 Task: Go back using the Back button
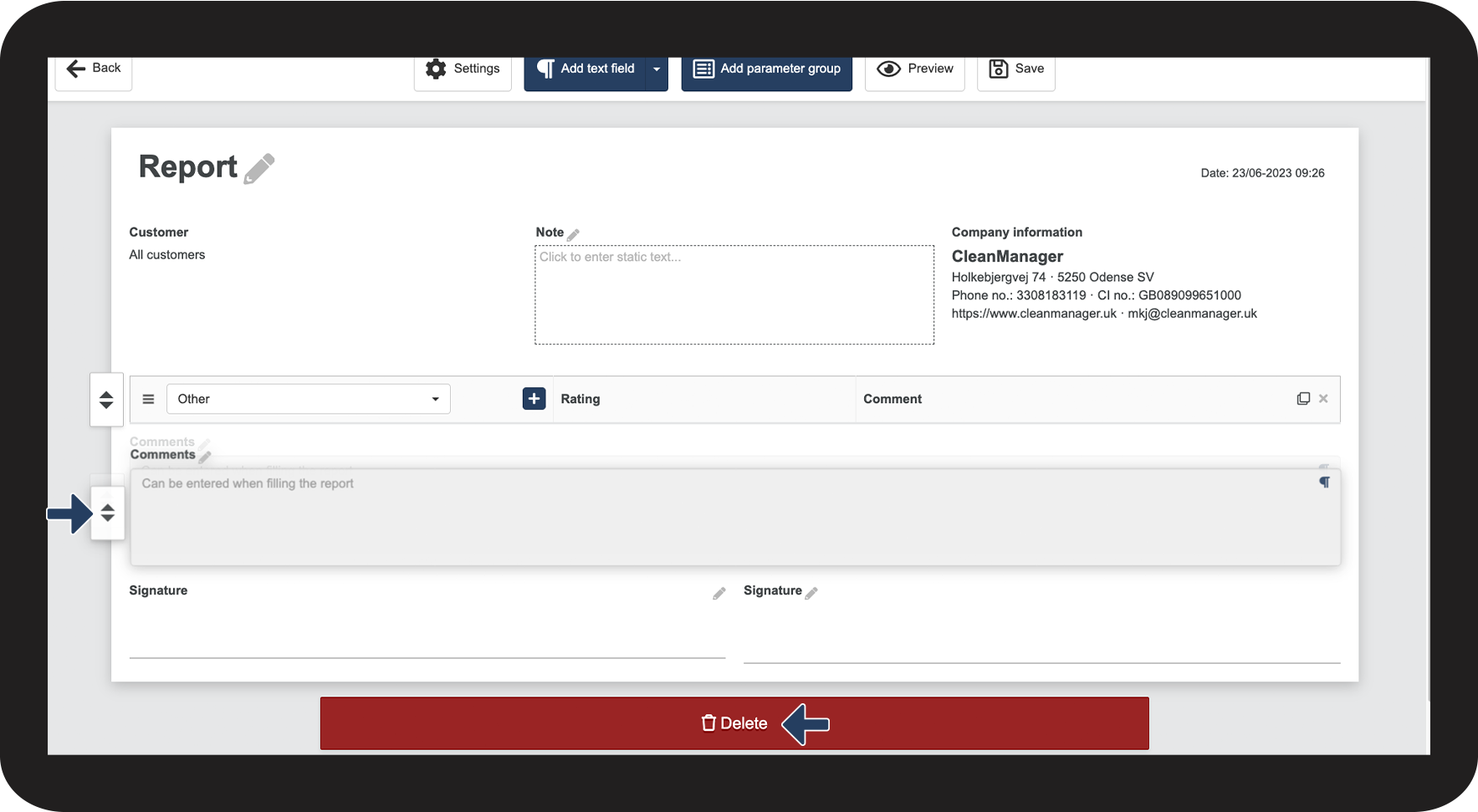click(x=94, y=70)
